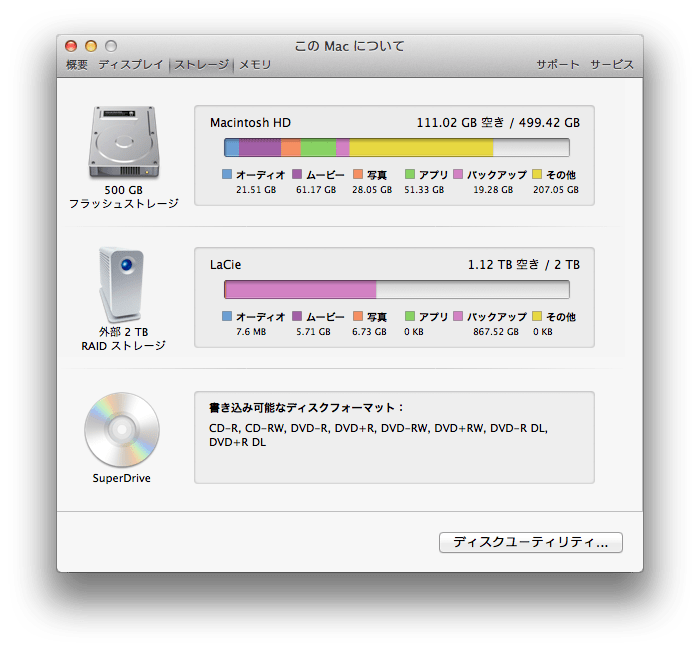This screenshot has height=651, width=700.
Task: Click yellow その他 segment of Macintosh HD bar
Action: 421,147
